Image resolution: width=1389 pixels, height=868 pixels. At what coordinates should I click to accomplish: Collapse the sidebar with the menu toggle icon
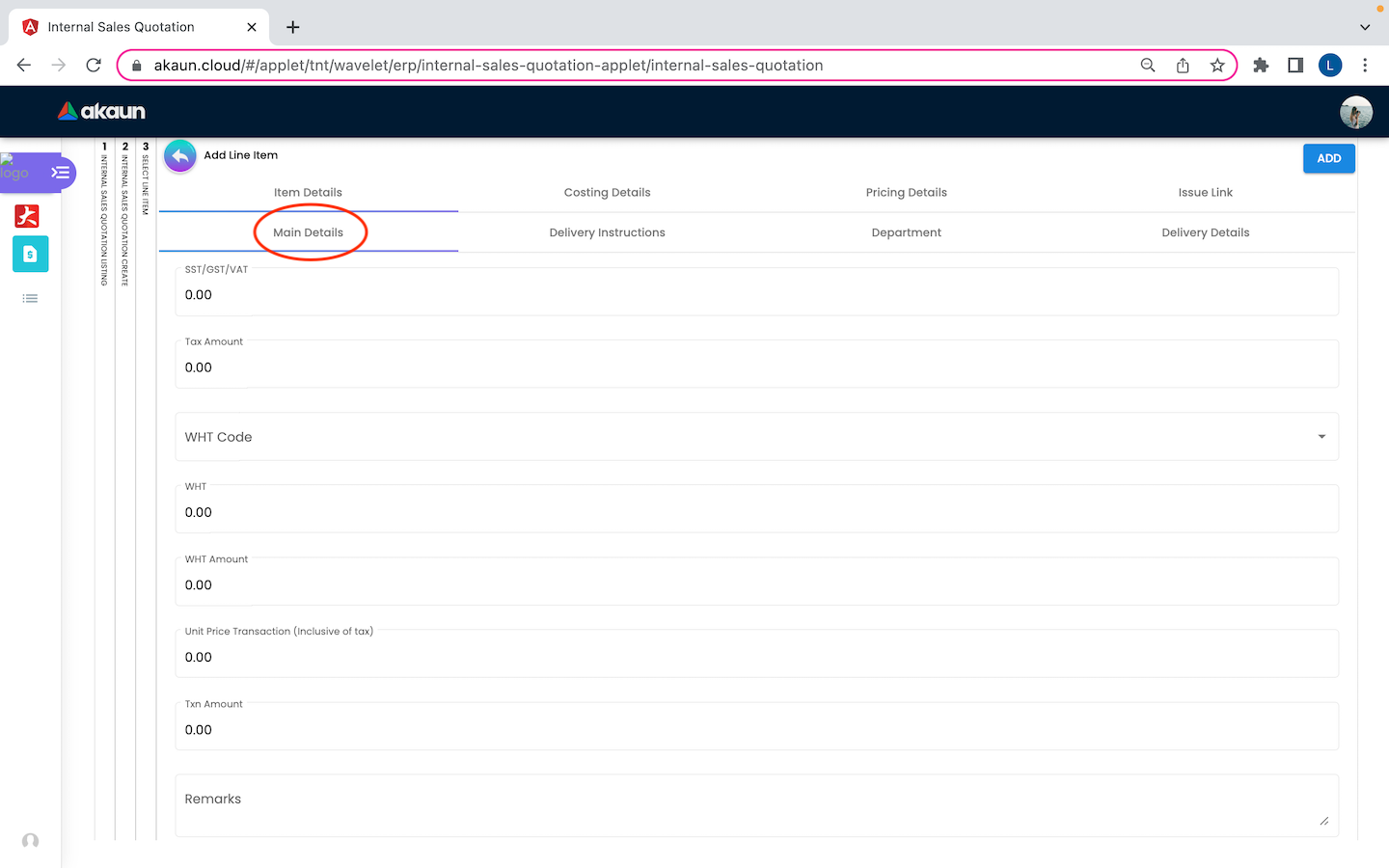point(61,173)
